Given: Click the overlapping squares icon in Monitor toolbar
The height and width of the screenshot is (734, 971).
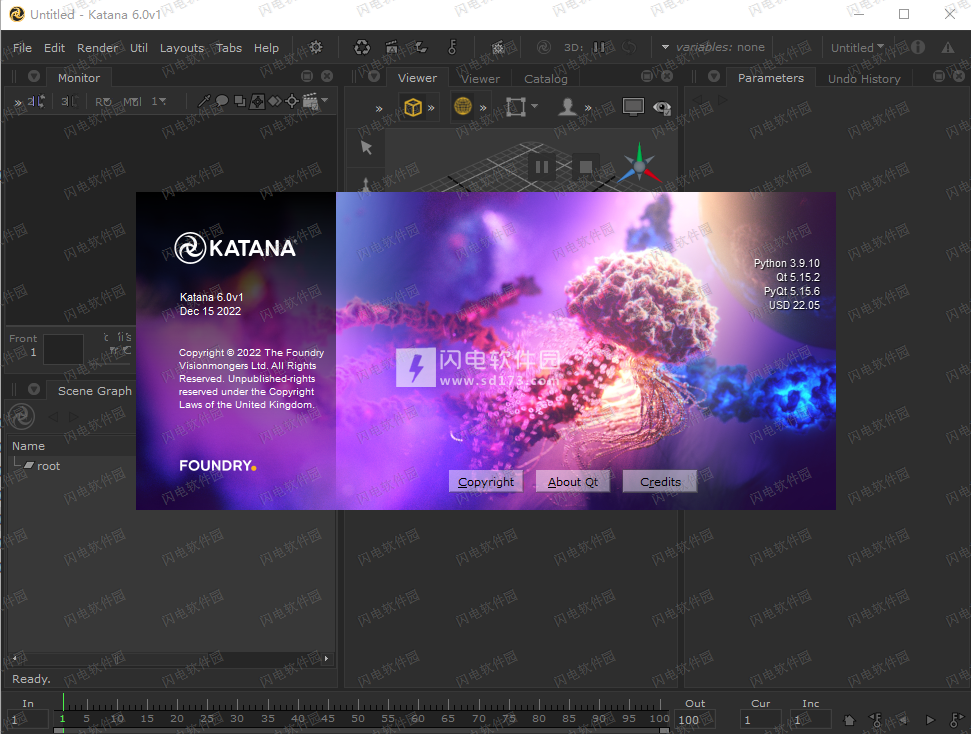Looking at the screenshot, I should point(240,101).
